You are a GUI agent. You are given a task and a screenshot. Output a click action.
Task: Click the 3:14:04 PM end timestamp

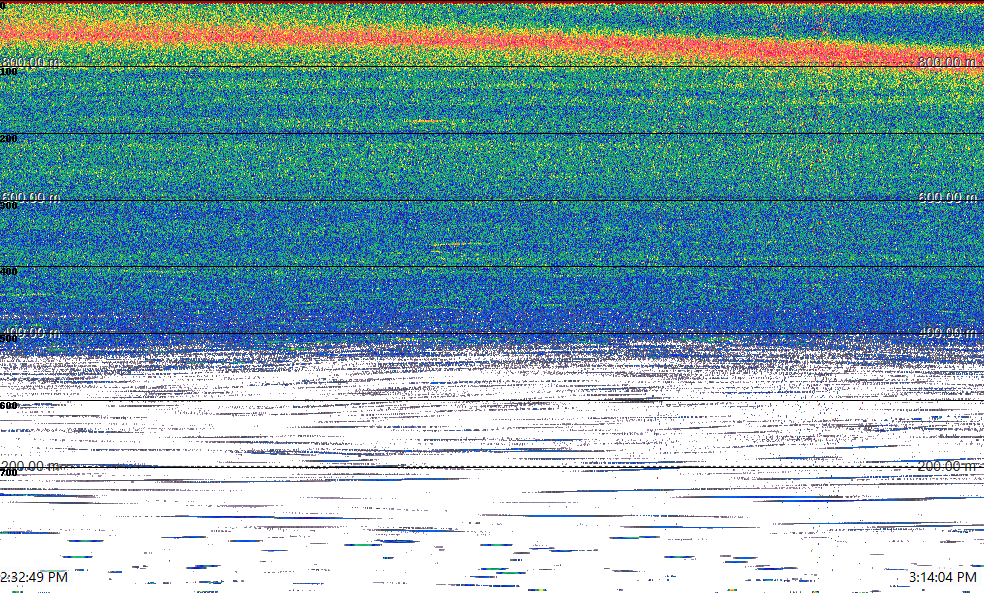point(943,577)
